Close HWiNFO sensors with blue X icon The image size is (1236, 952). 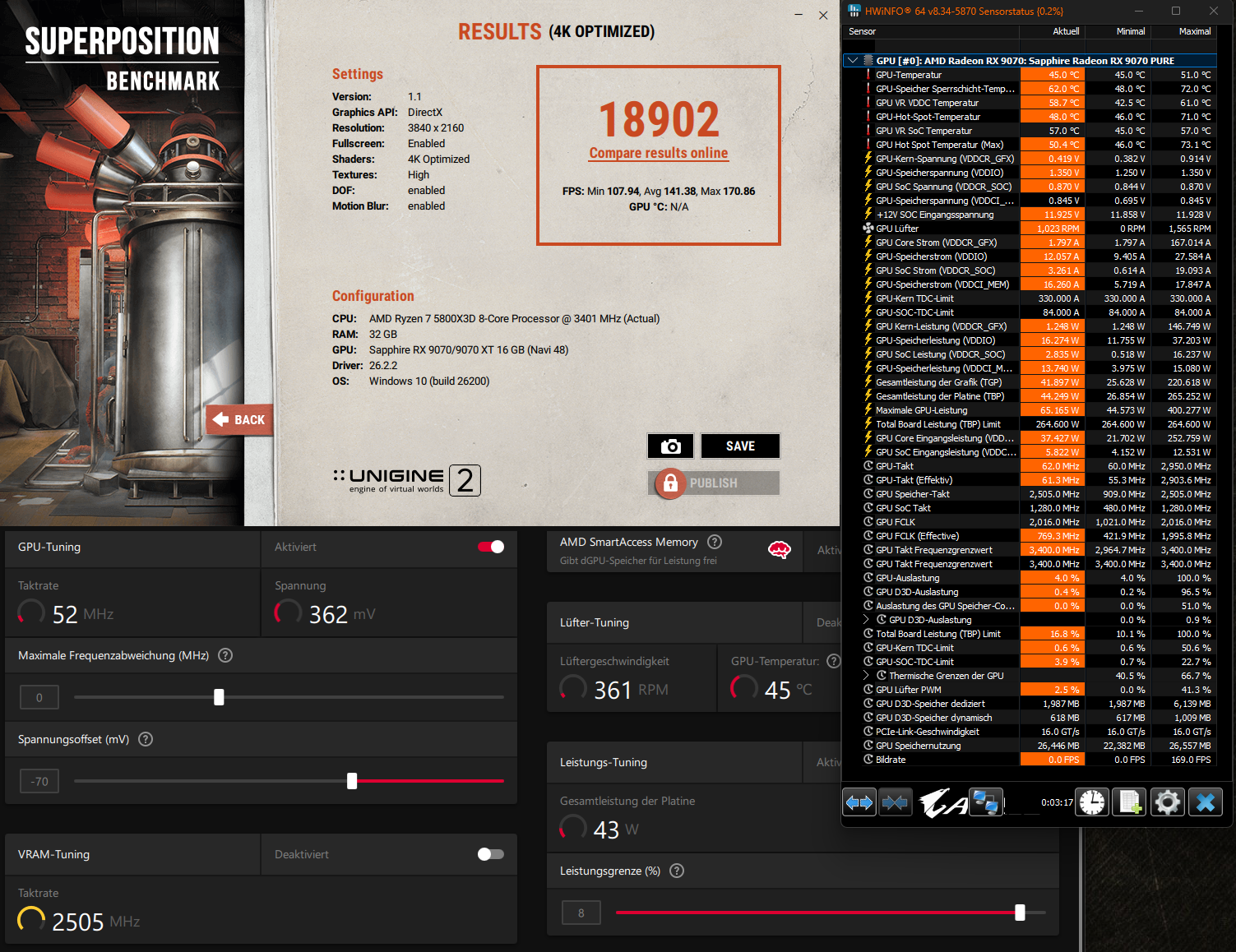pyautogui.click(x=1206, y=802)
